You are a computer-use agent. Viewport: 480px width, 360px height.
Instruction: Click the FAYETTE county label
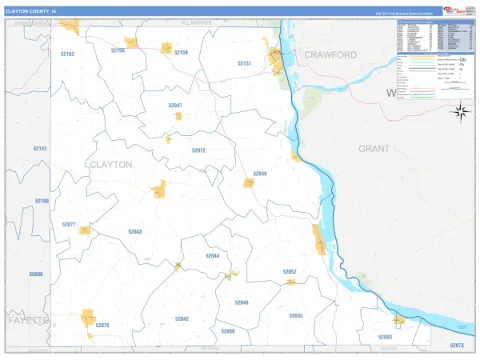[x=28, y=320]
